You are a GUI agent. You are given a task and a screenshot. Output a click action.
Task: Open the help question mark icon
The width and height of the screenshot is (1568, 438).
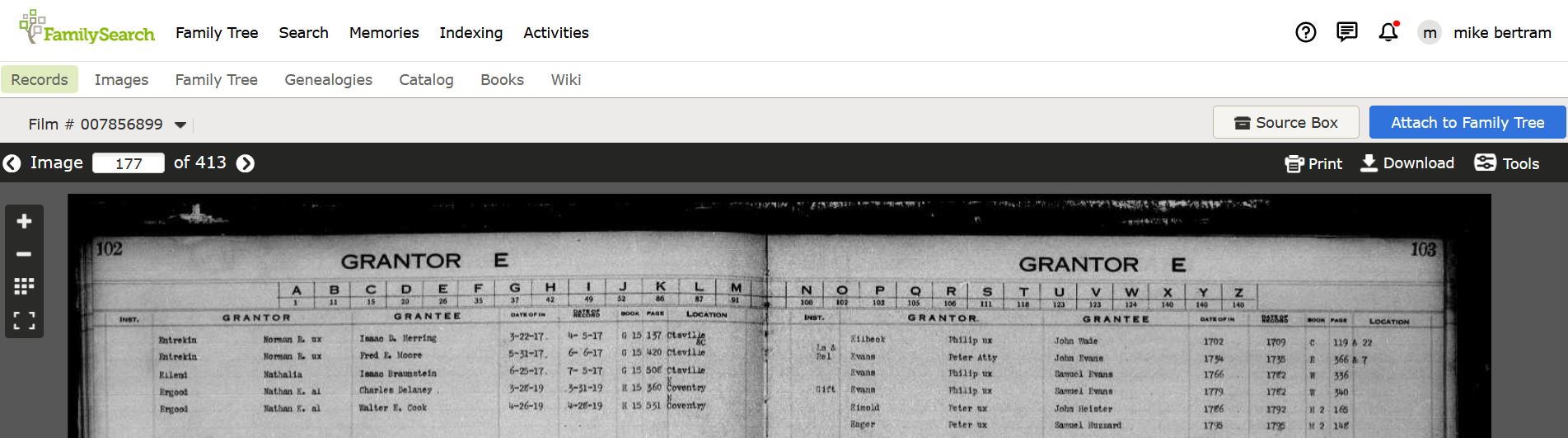[1306, 32]
